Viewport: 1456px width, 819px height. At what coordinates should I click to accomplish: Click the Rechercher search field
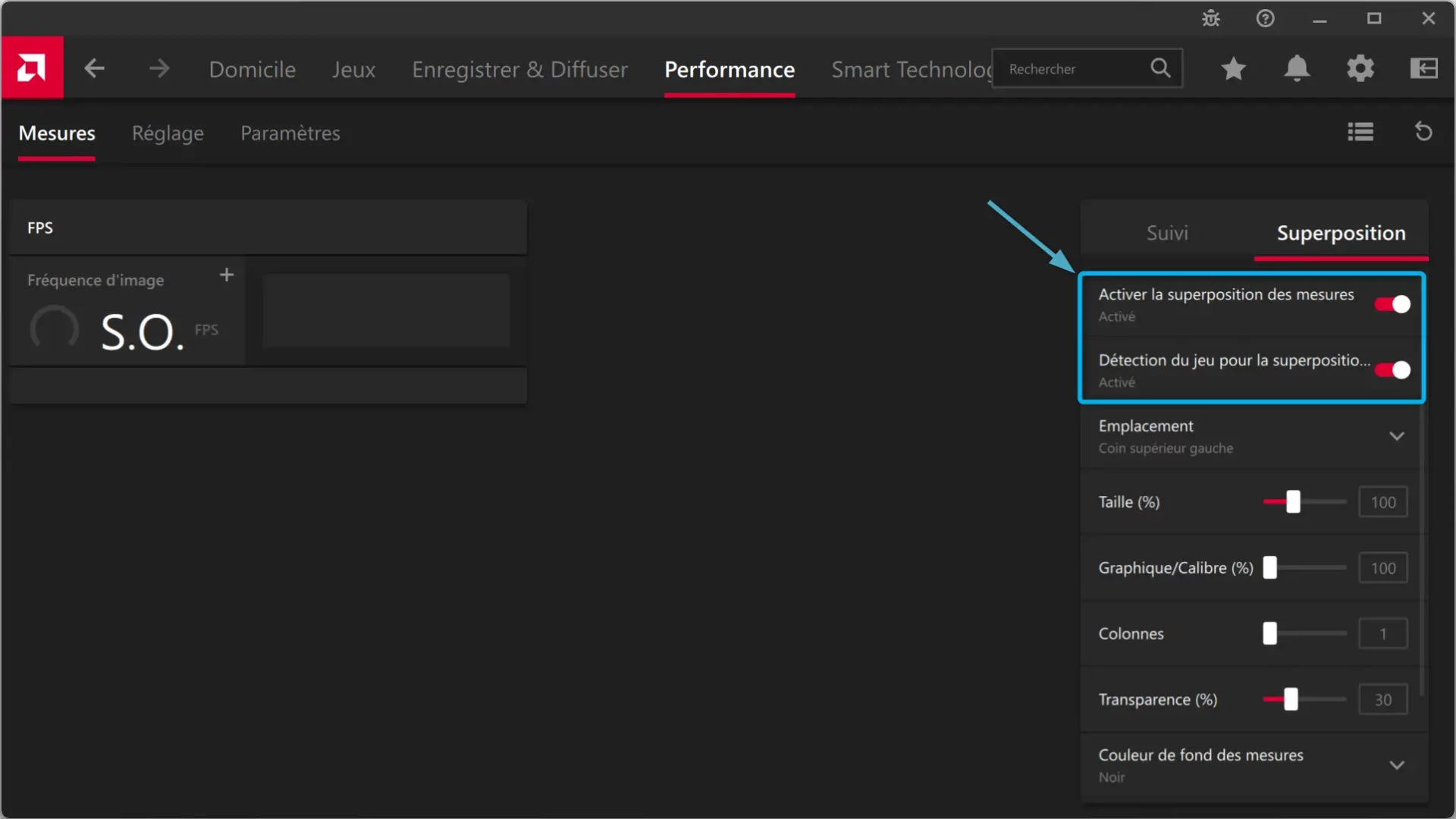coord(1086,68)
